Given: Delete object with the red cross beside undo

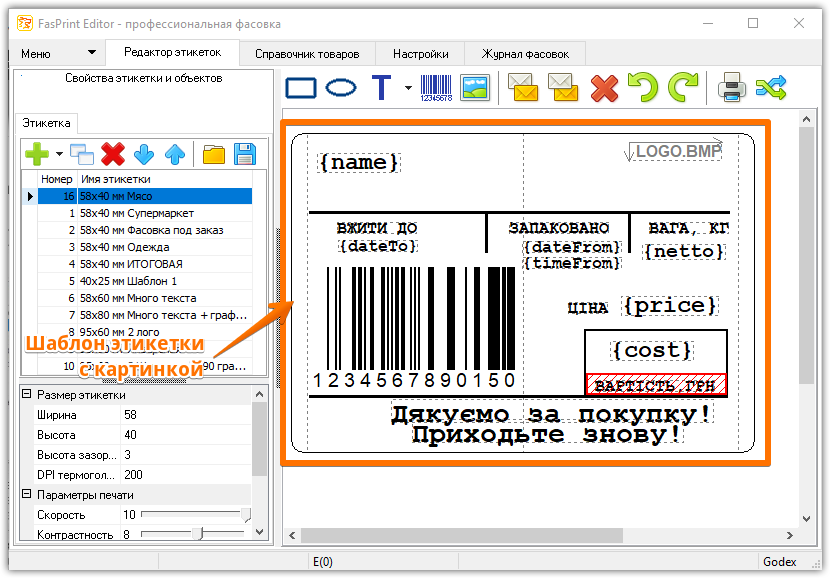Looking at the screenshot, I should point(604,88).
